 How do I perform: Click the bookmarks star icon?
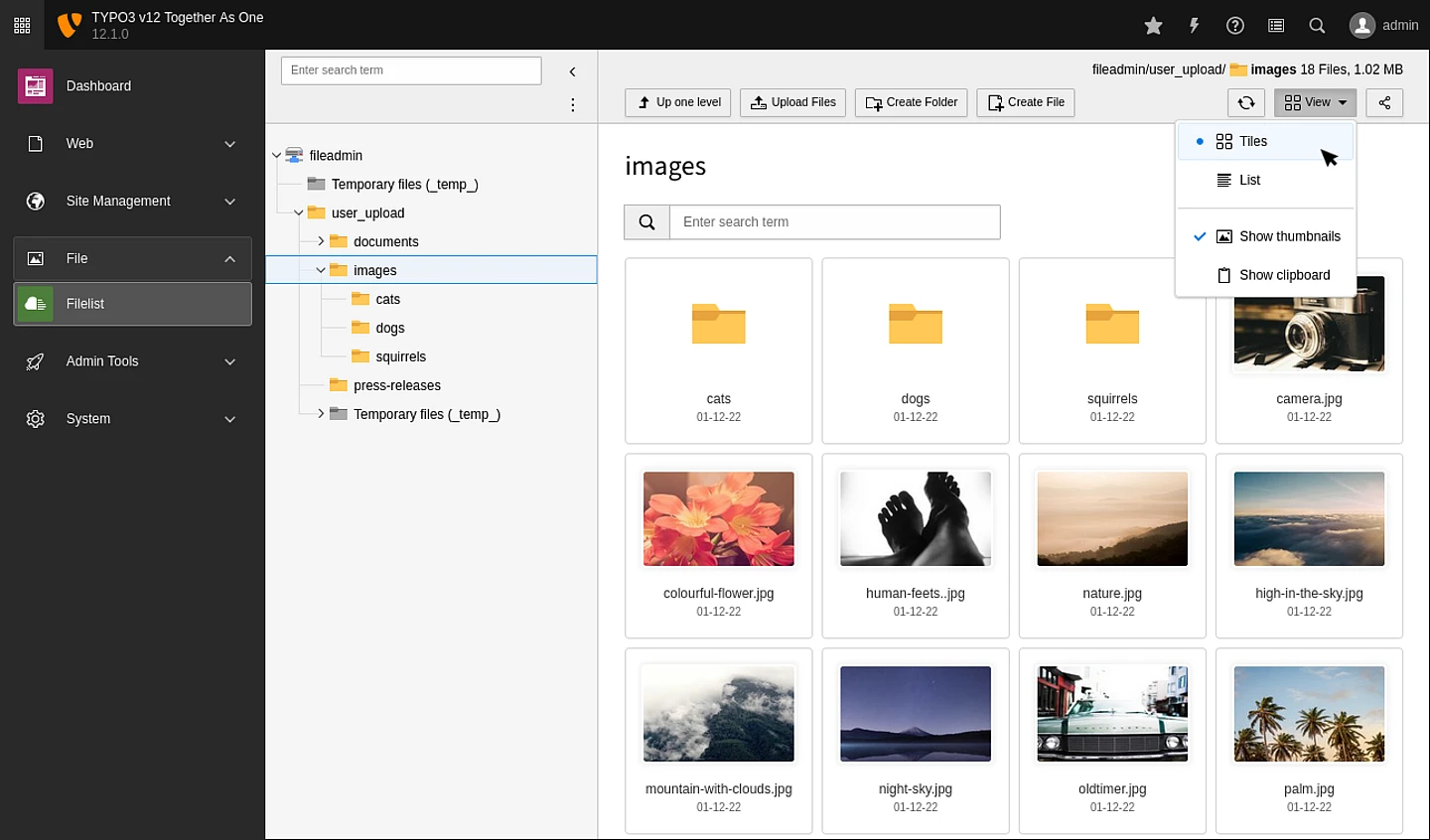coord(1153,26)
